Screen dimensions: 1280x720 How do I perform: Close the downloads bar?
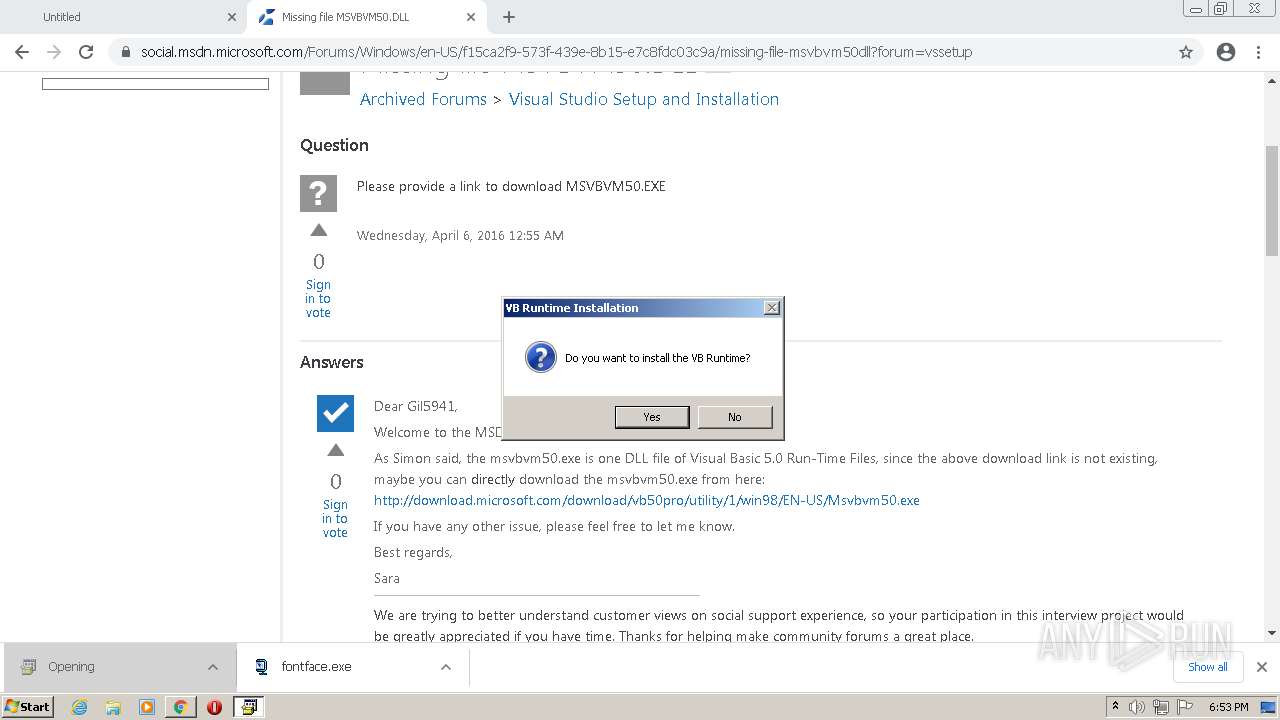[1261, 667]
